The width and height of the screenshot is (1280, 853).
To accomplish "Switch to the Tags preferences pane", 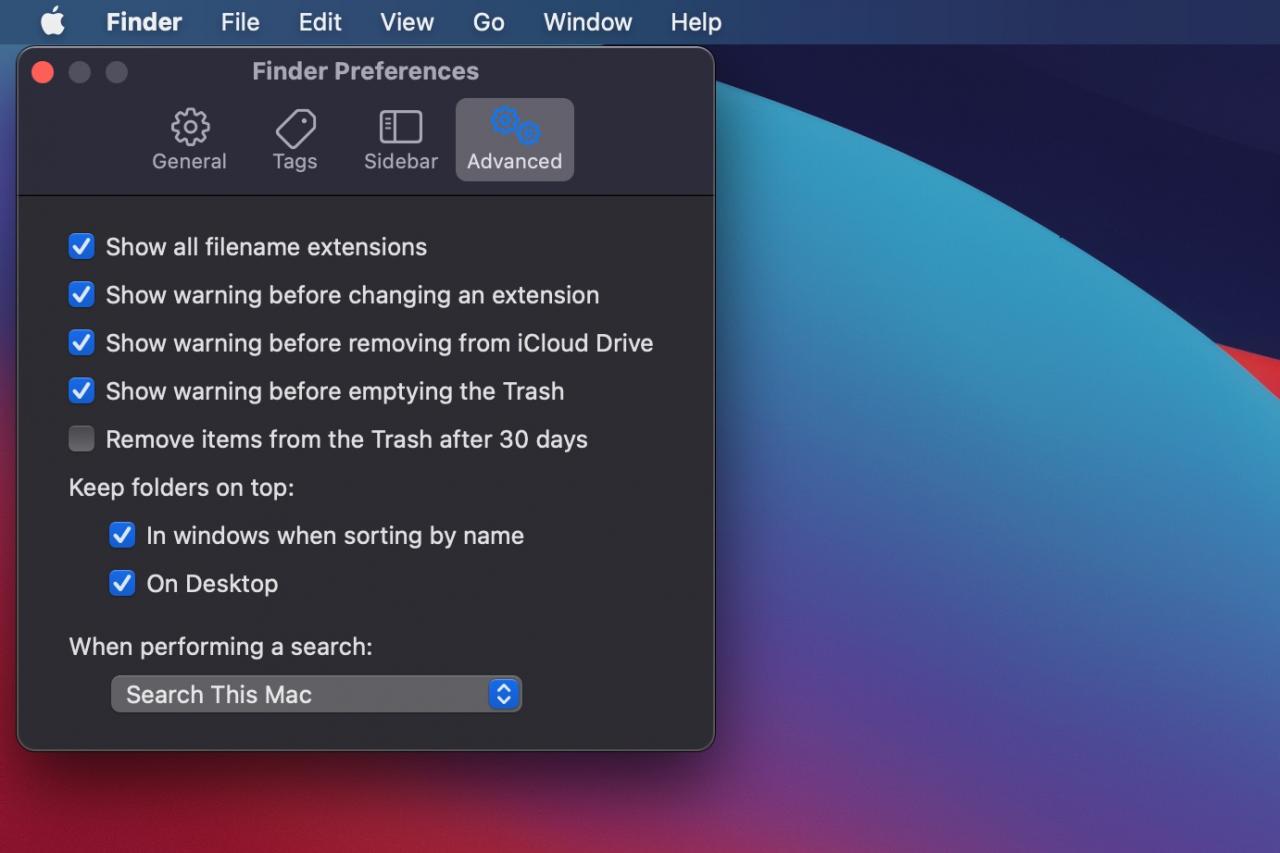I will click(x=295, y=140).
